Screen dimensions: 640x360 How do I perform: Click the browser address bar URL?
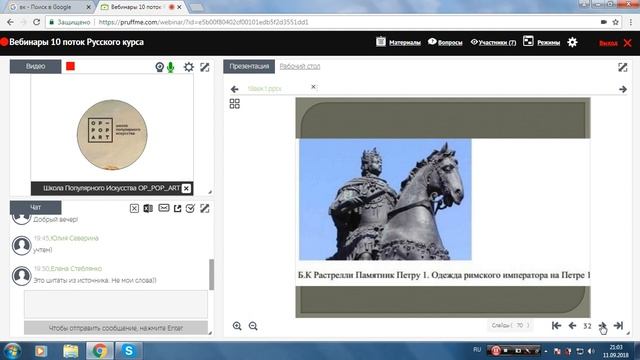[203, 22]
